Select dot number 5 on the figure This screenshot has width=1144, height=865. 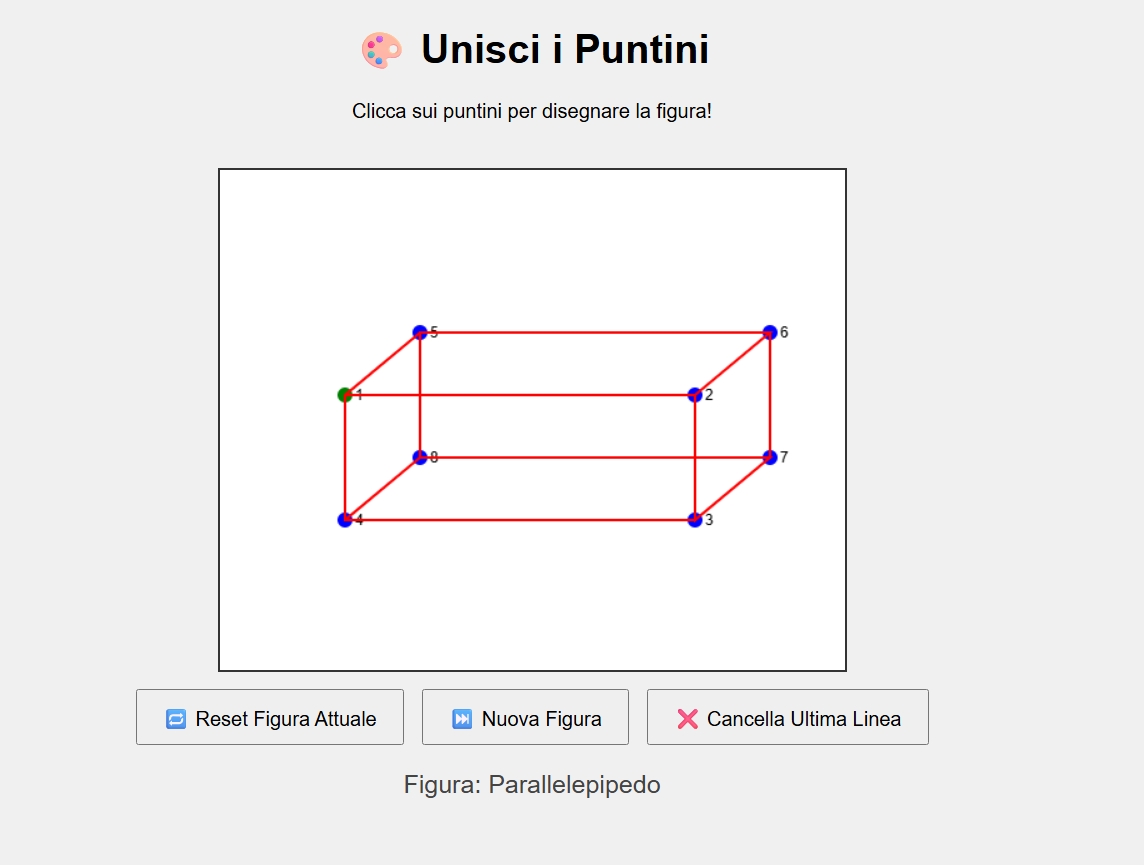tap(420, 332)
